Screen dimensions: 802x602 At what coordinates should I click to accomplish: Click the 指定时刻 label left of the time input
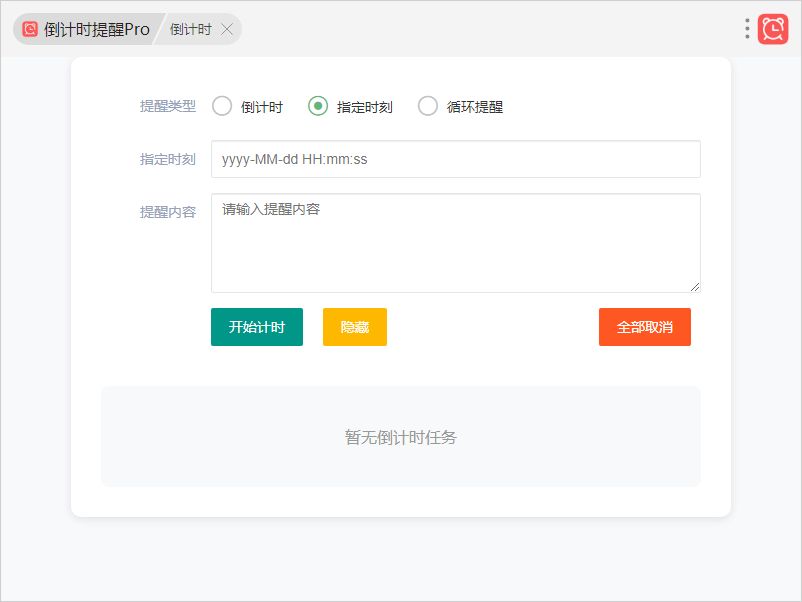(x=168, y=159)
